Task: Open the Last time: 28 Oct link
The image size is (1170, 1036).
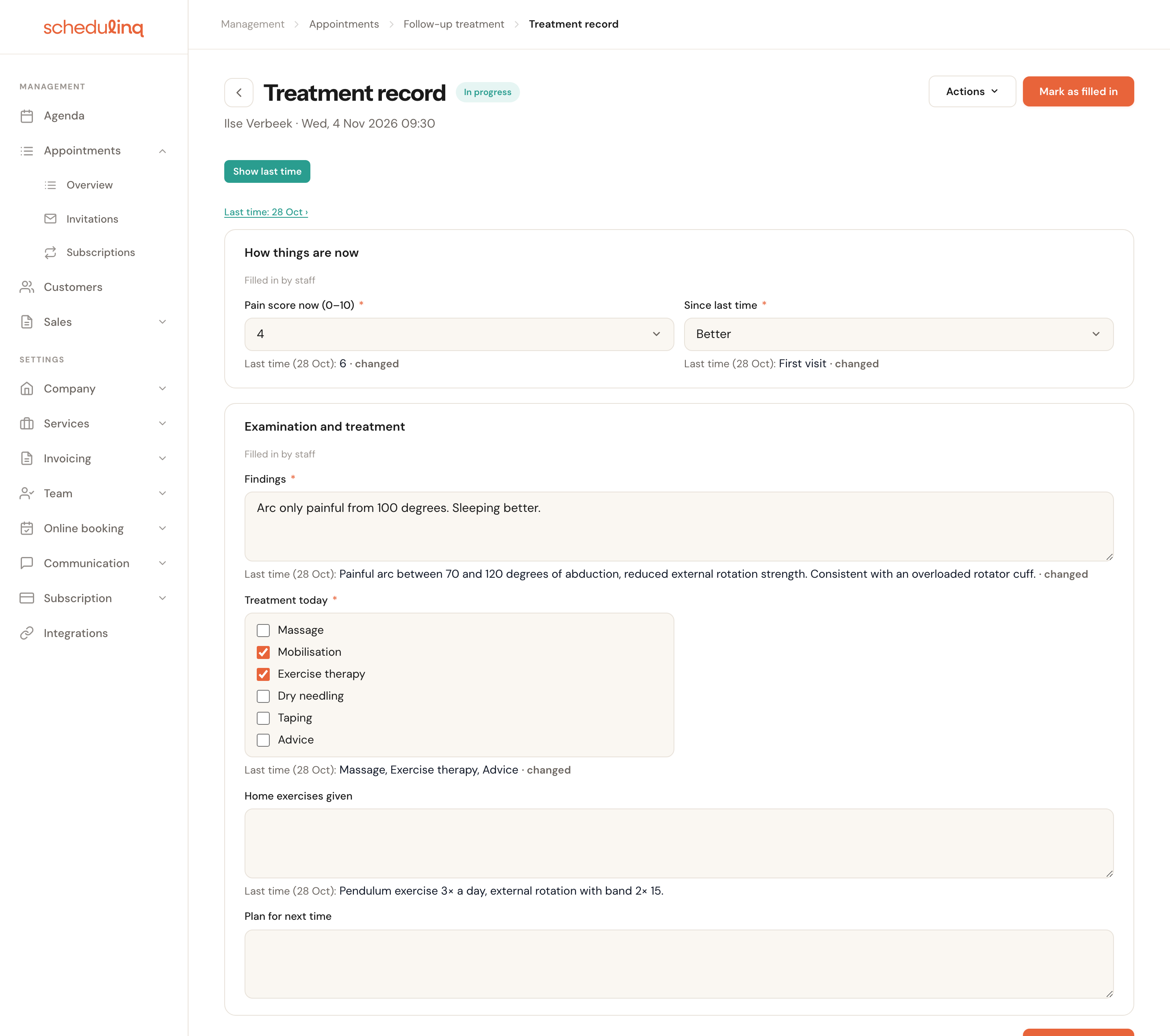Action: (x=266, y=212)
